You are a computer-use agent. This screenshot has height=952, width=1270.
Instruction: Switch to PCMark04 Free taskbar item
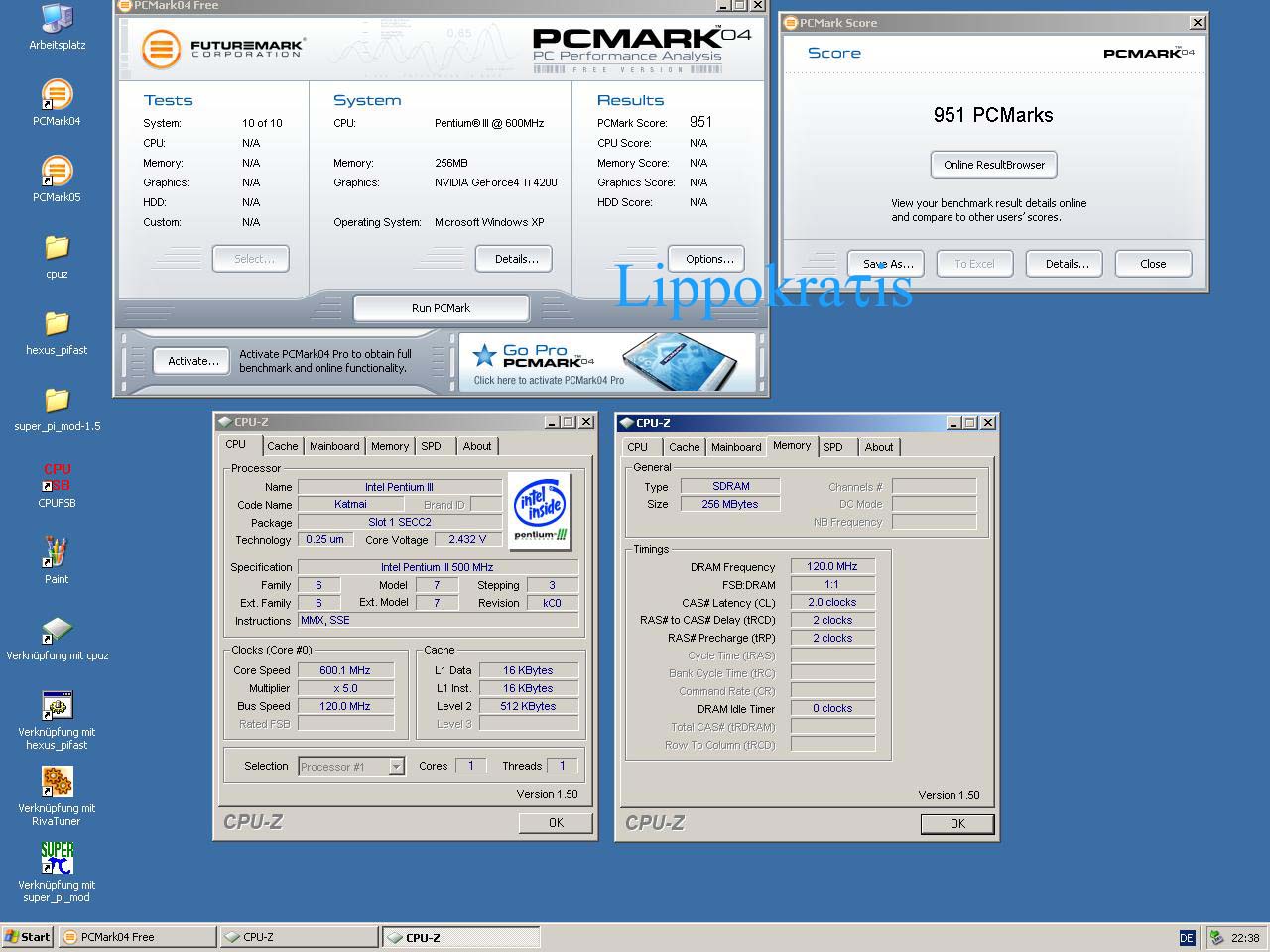pyautogui.click(x=138, y=937)
